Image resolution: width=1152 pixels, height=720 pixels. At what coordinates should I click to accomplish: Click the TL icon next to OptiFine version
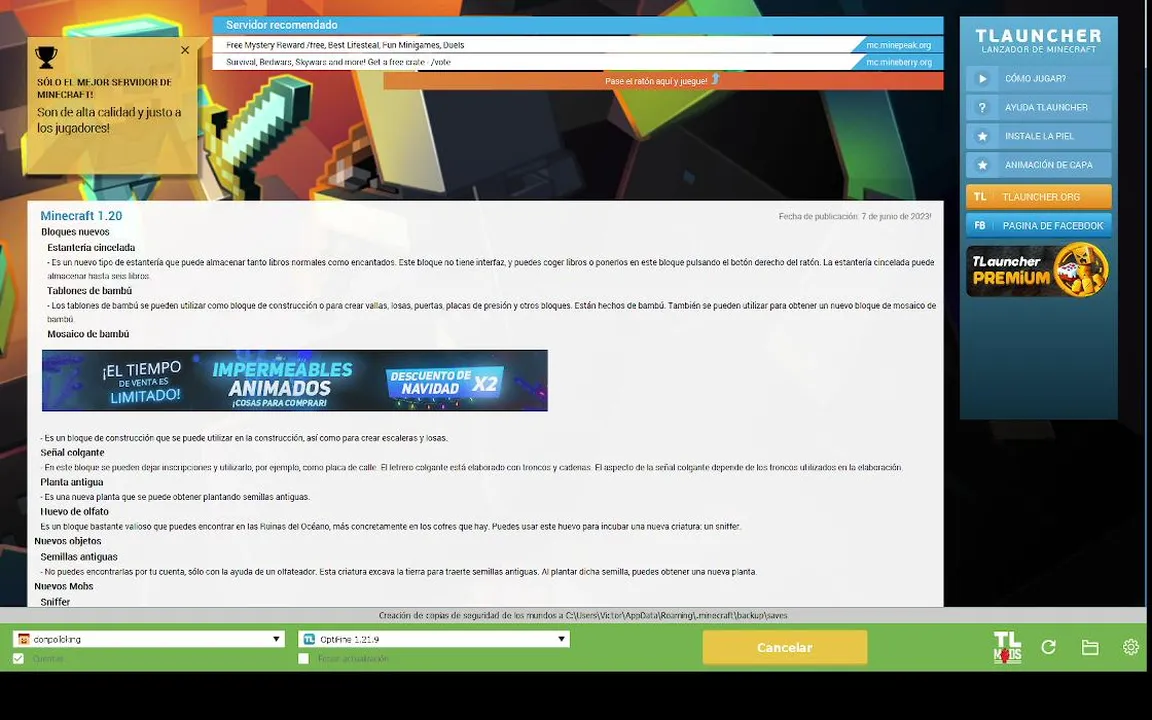309,639
